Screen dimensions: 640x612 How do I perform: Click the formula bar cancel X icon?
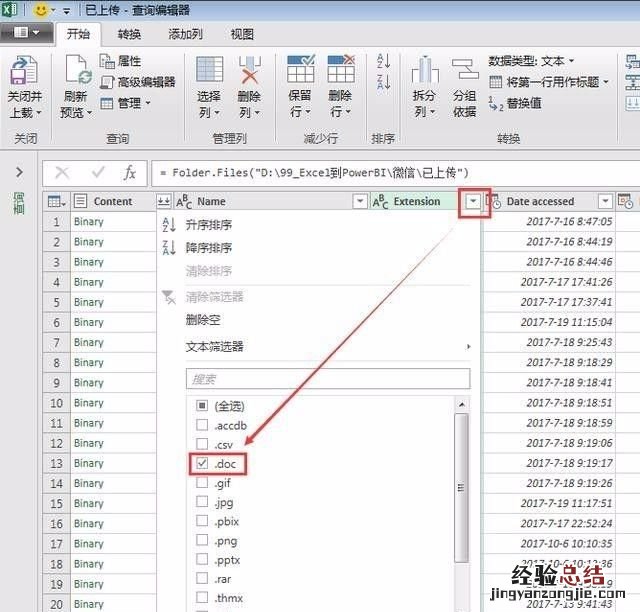62,173
